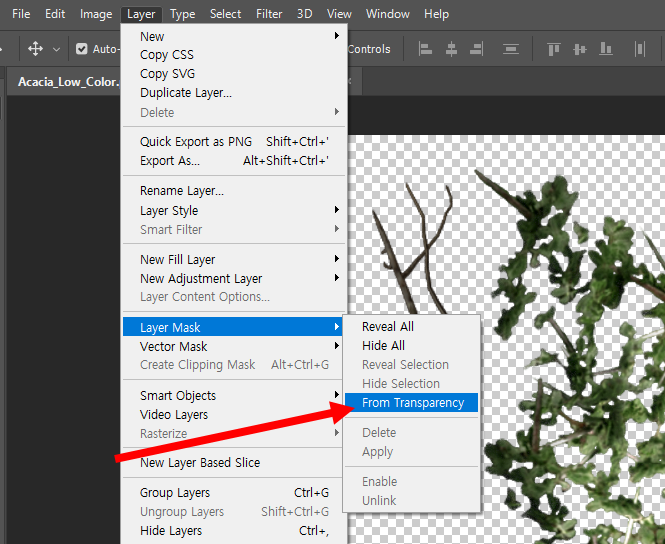Align bottom edges icon
The width and height of the screenshot is (665, 544).
click(x=606, y=49)
